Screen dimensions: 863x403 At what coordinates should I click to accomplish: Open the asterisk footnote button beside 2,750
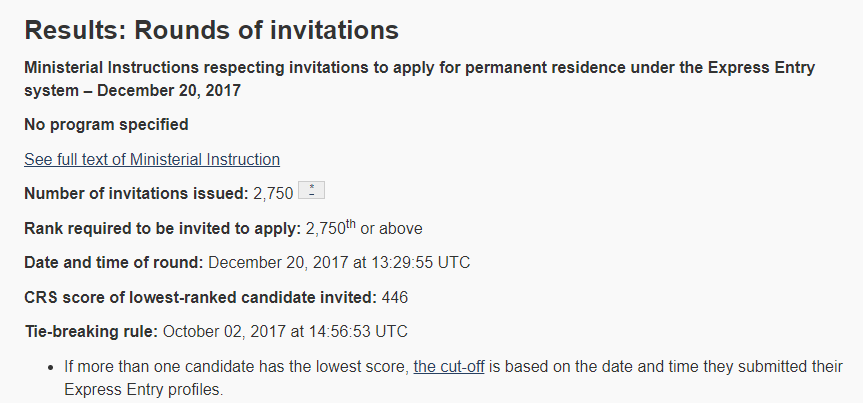pos(312,190)
